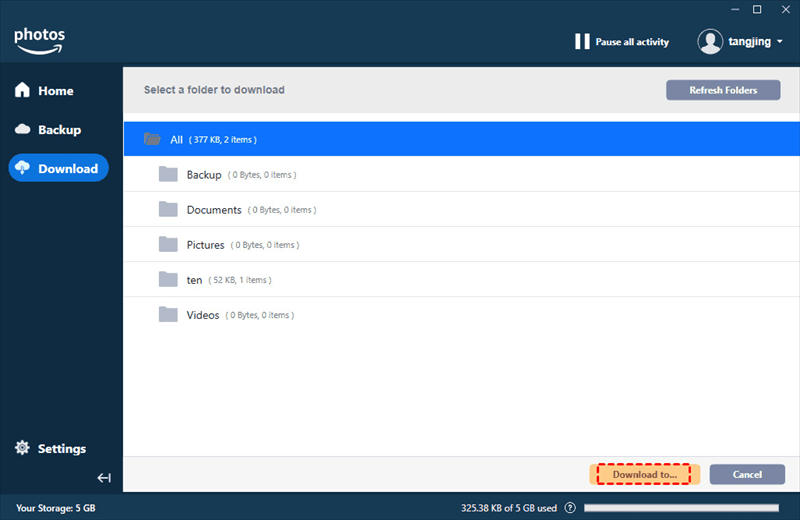The image size is (800, 520).
Task: Click the storage usage progress bar
Action: 681,508
